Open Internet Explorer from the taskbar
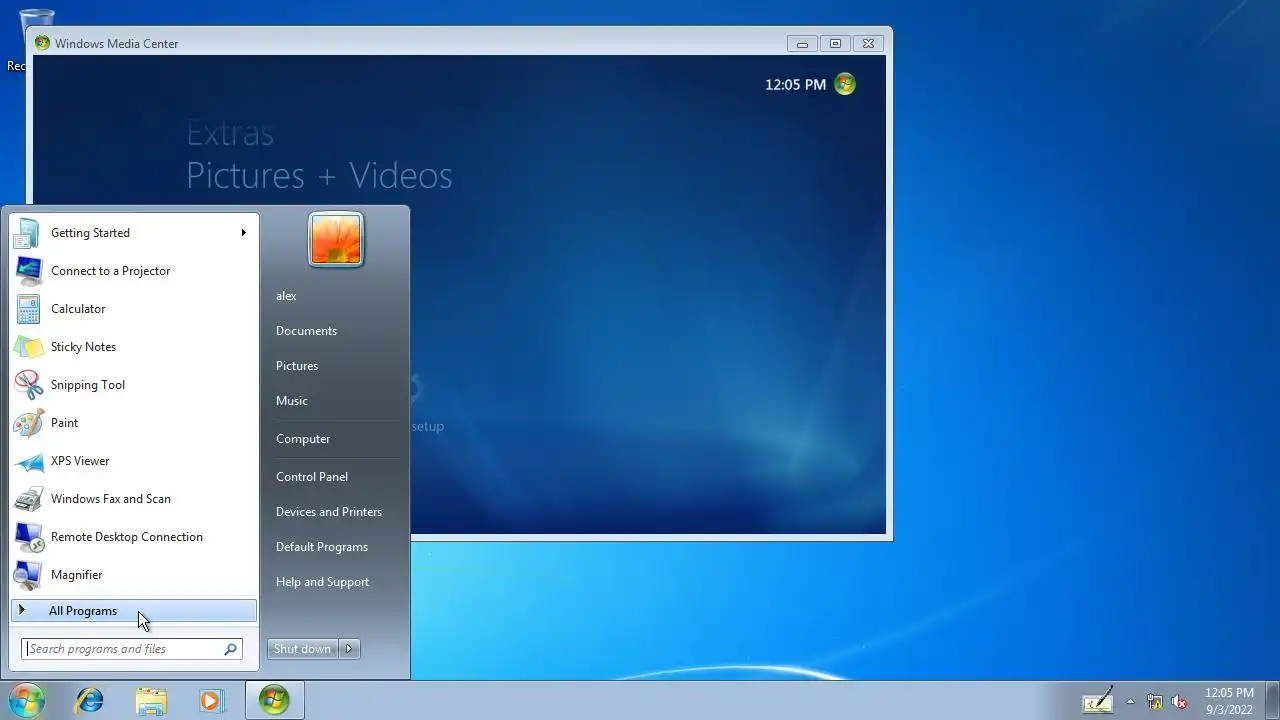The width and height of the screenshot is (1280, 720). (90, 700)
